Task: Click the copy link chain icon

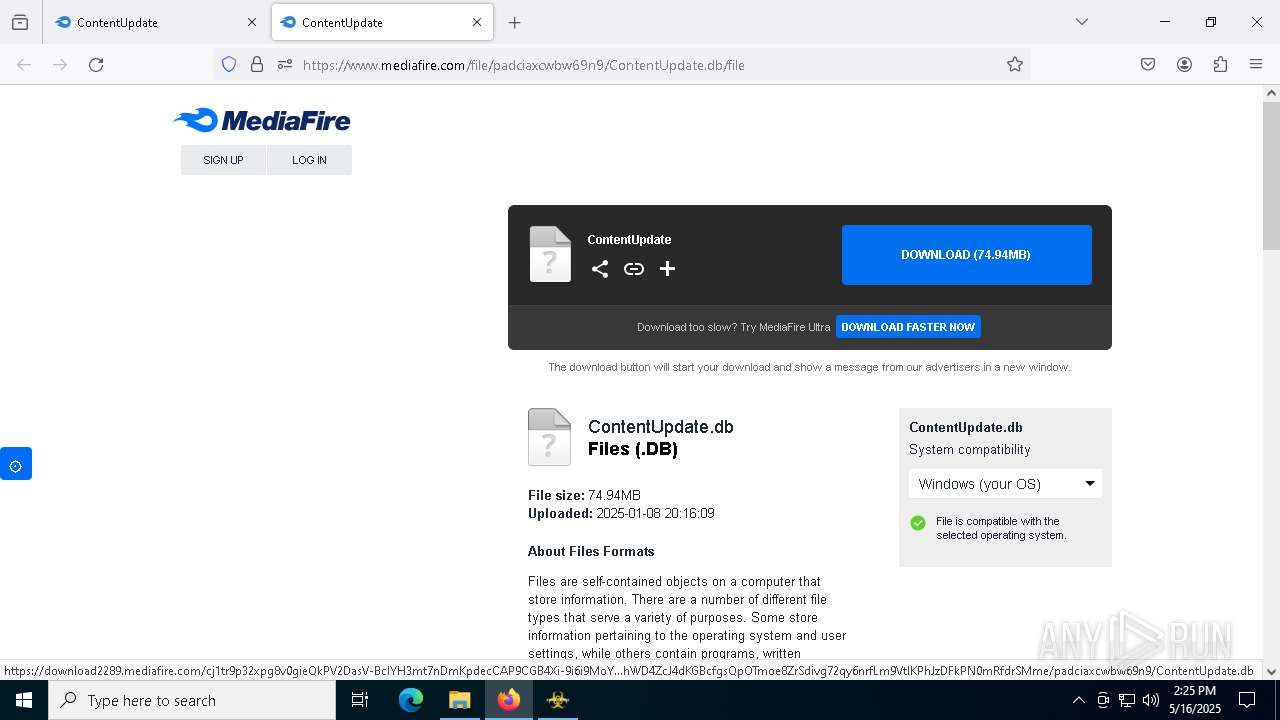Action: click(634, 268)
